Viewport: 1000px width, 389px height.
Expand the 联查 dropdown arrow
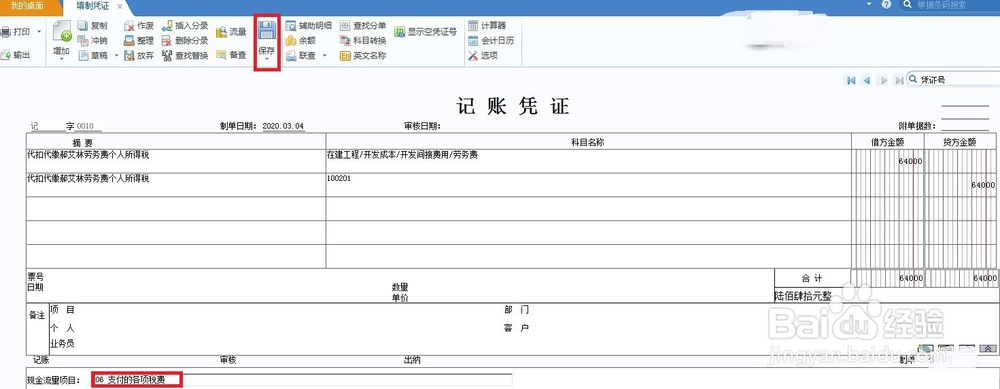(x=324, y=55)
